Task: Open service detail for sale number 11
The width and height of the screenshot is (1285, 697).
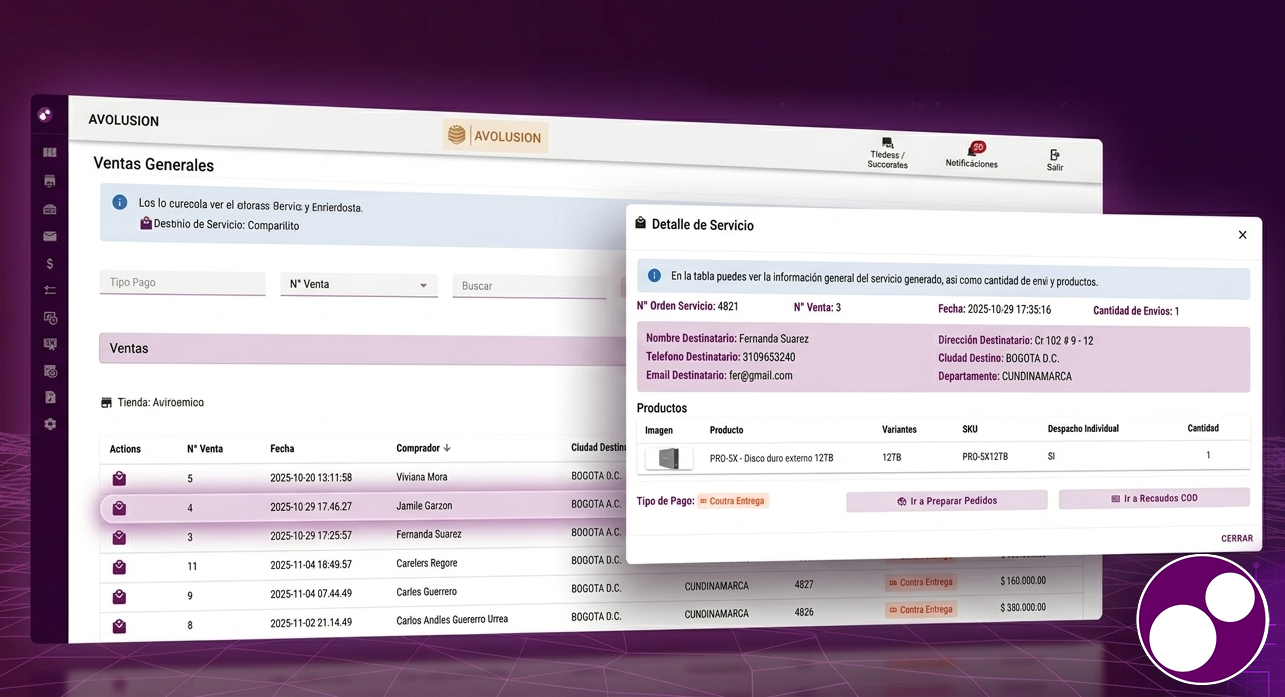Action: click(x=119, y=567)
